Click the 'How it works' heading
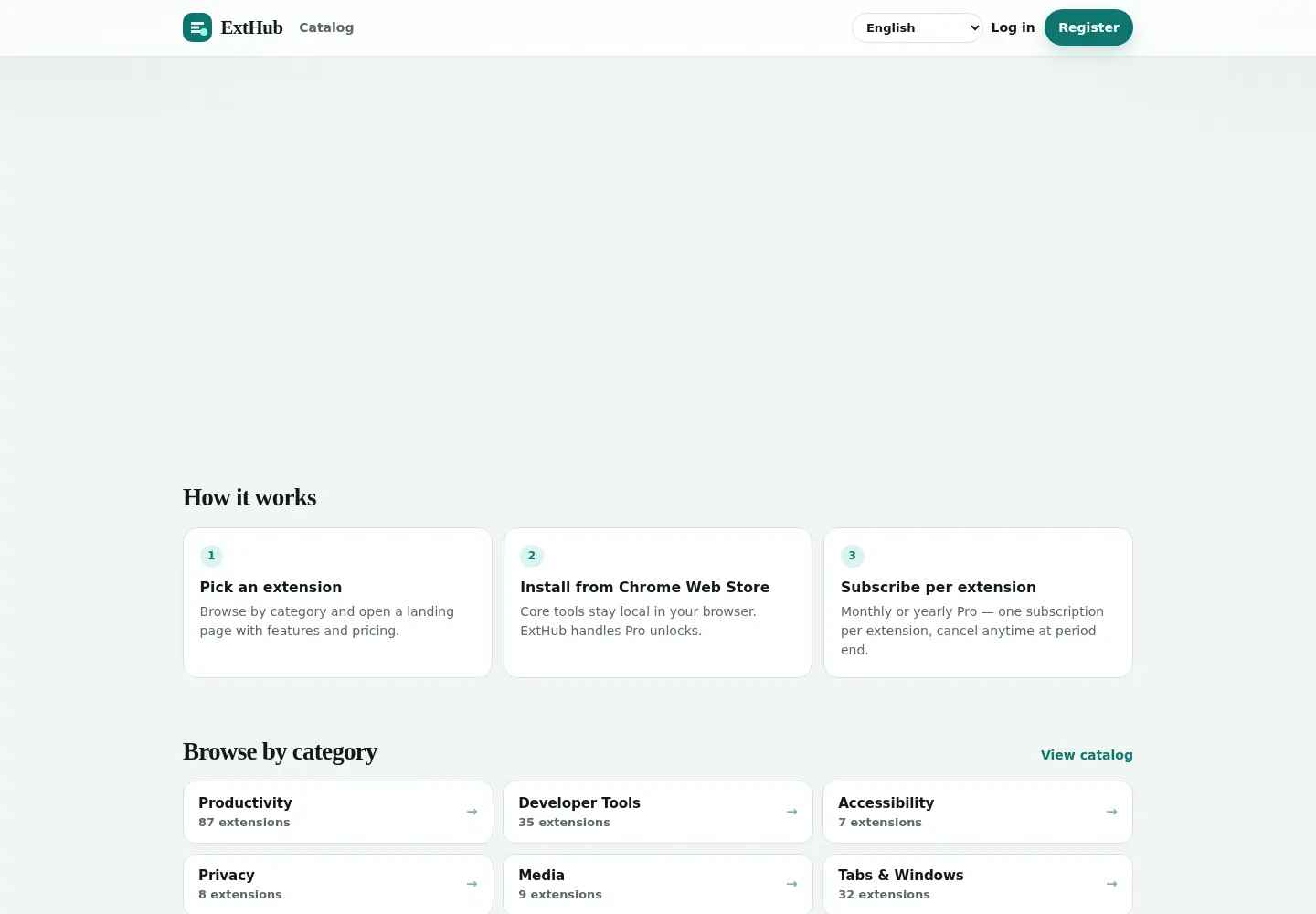The height and width of the screenshot is (914, 1316). (249, 497)
